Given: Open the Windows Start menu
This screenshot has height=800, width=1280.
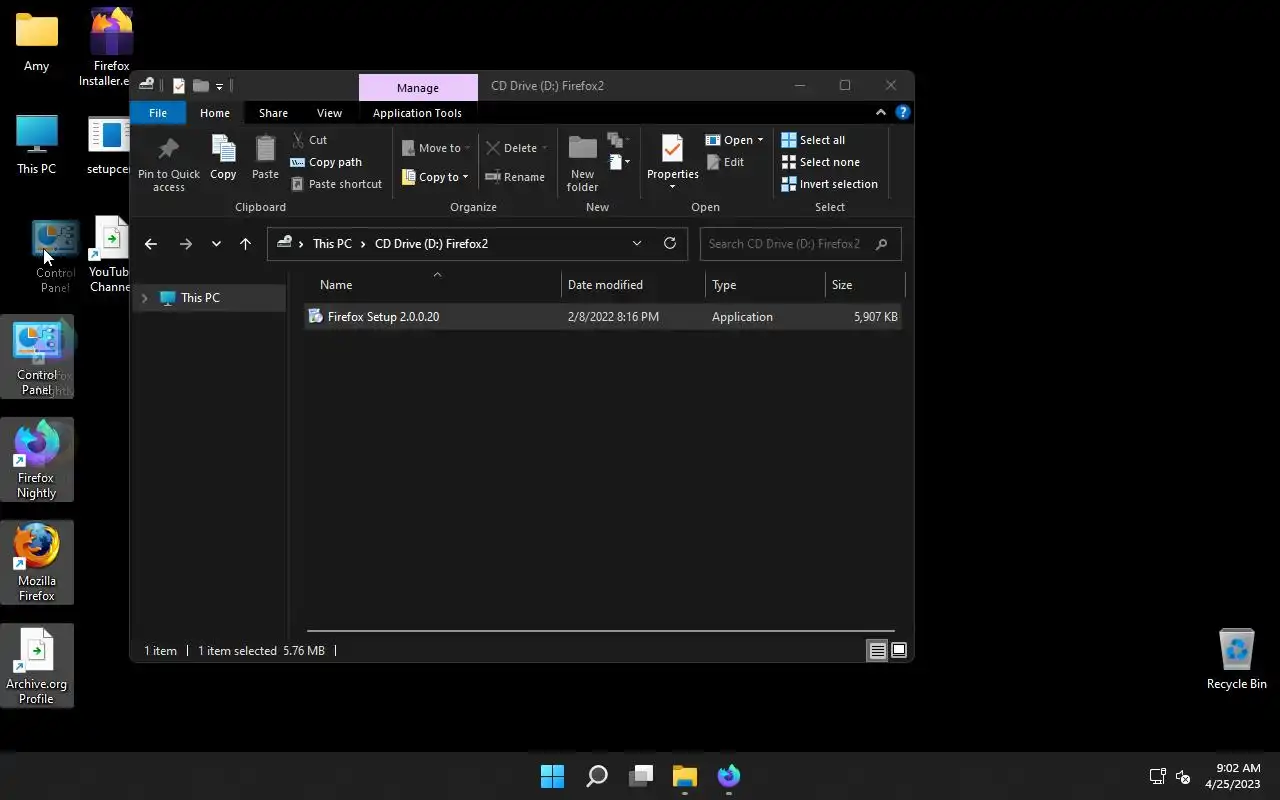Looking at the screenshot, I should point(552,776).
